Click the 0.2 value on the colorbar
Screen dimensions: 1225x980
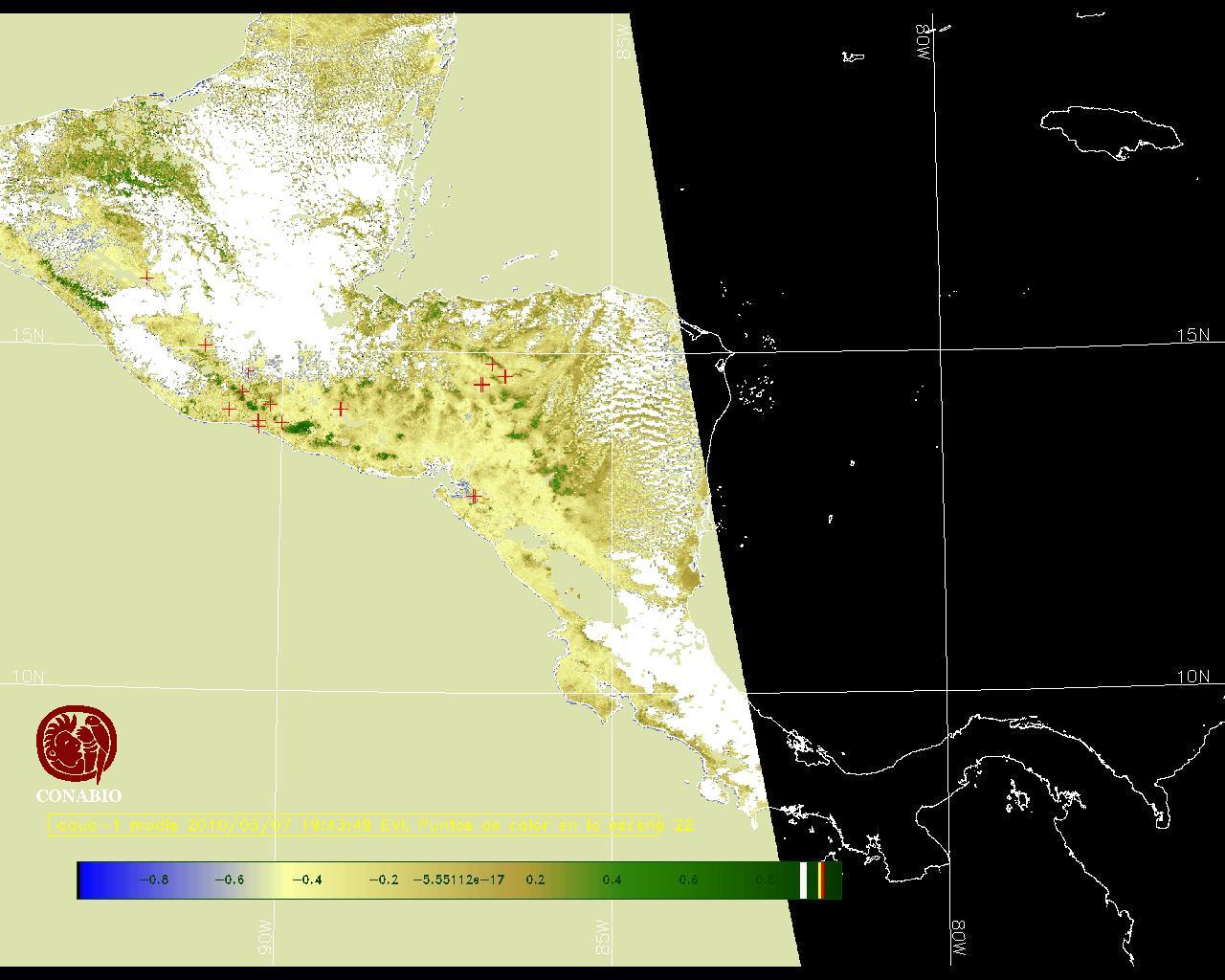[x=535, y=880]
